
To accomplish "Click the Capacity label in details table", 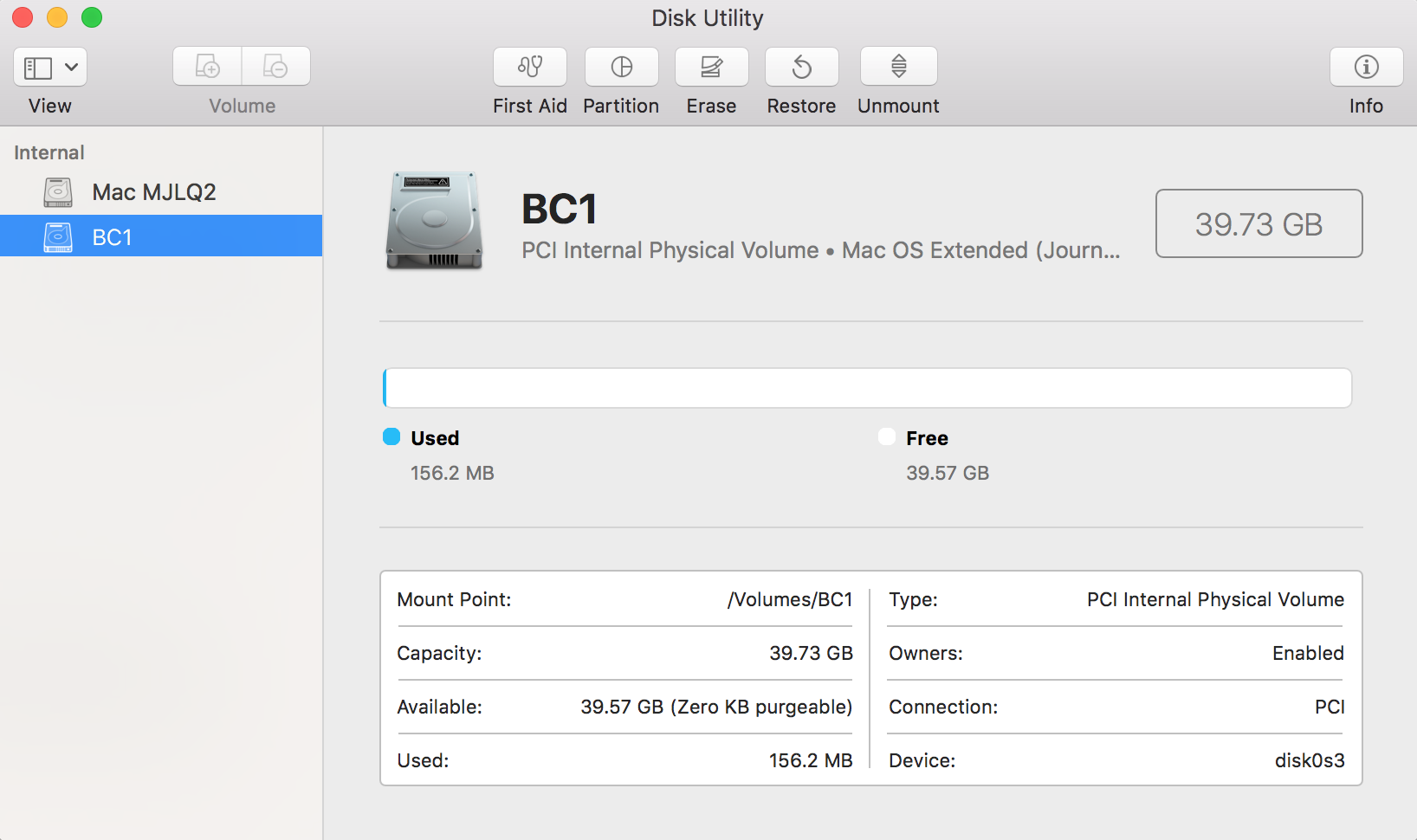I will pyautogui.click(x=439, y=653).
